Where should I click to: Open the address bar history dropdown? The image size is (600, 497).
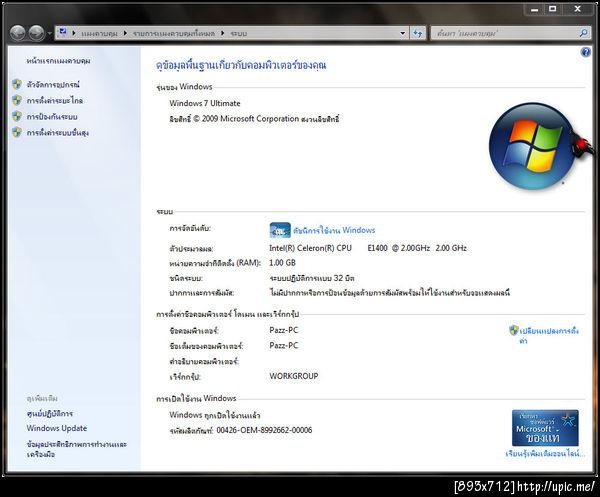pyautogui.click(x=403, y=33)
